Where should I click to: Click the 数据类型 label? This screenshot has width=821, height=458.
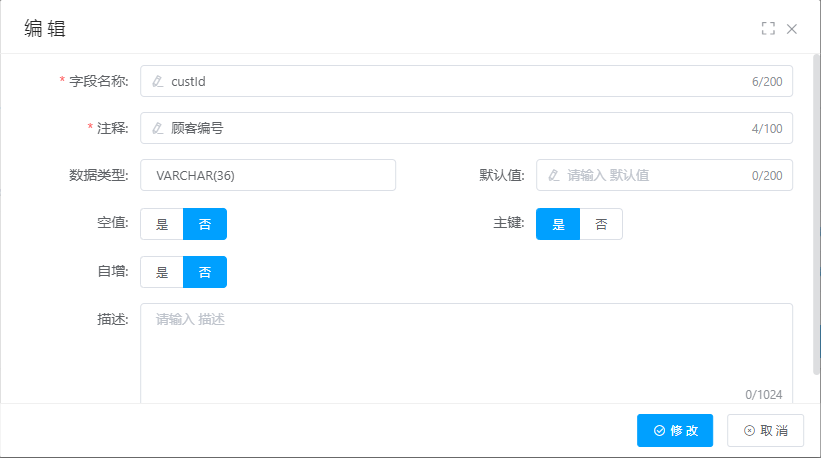99,175
